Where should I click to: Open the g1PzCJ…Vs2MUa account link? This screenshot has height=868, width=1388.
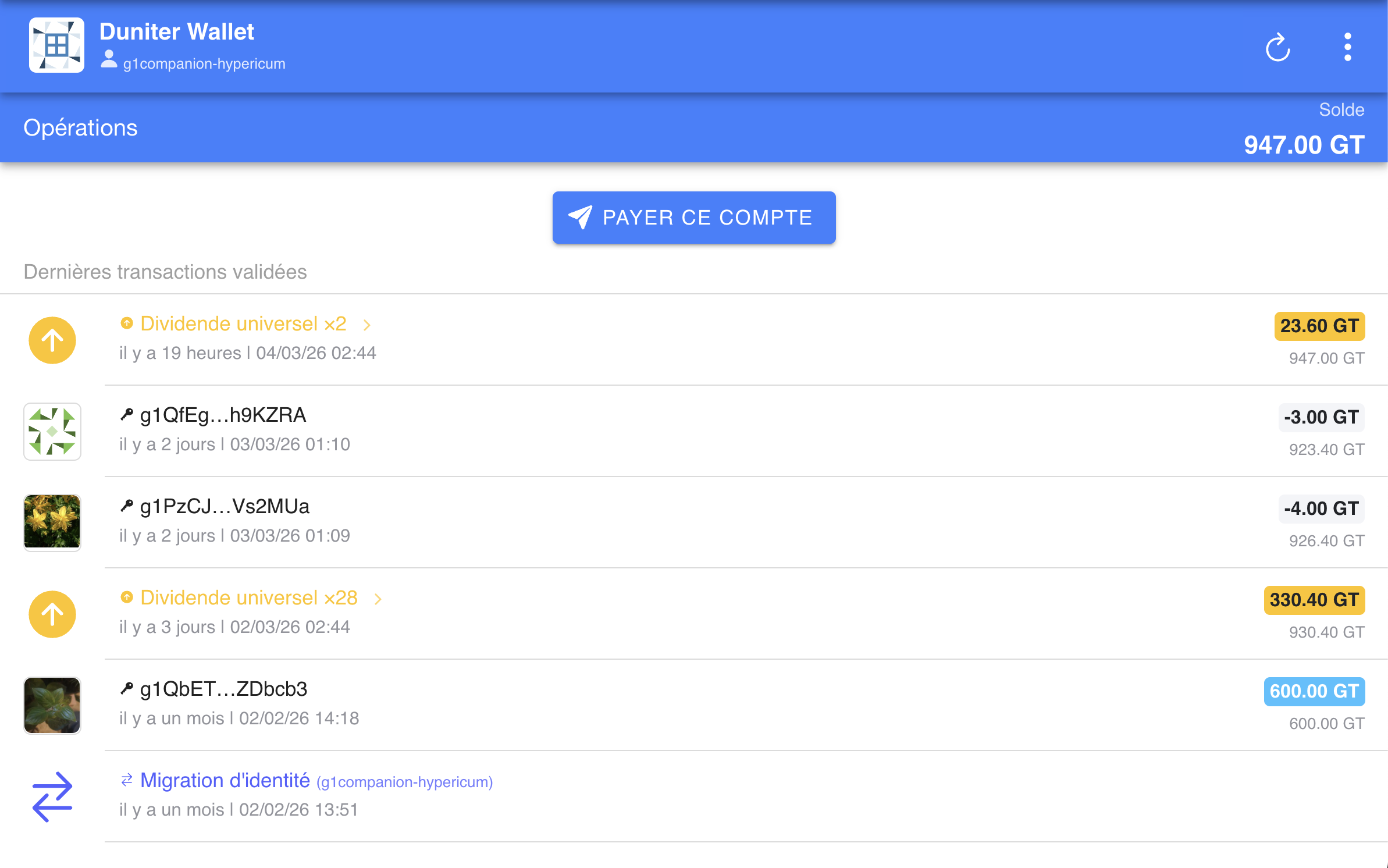225,507
